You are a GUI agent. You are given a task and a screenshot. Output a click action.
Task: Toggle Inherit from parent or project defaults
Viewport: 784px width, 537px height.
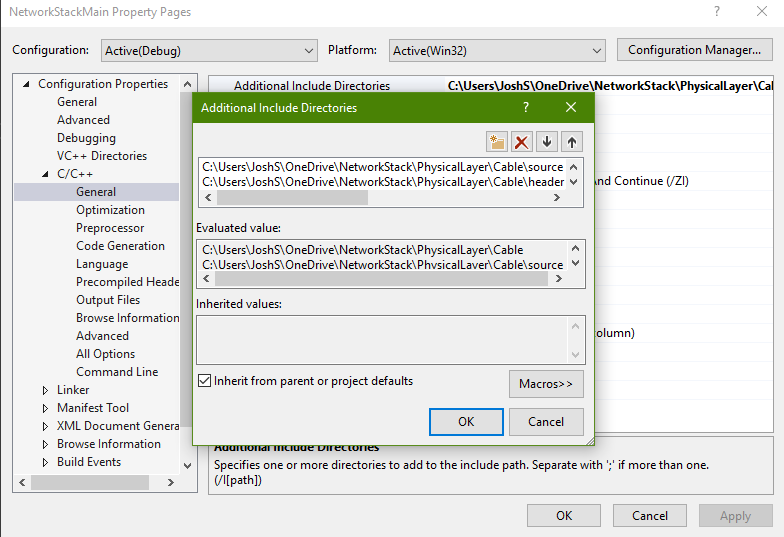pos(204,381)
